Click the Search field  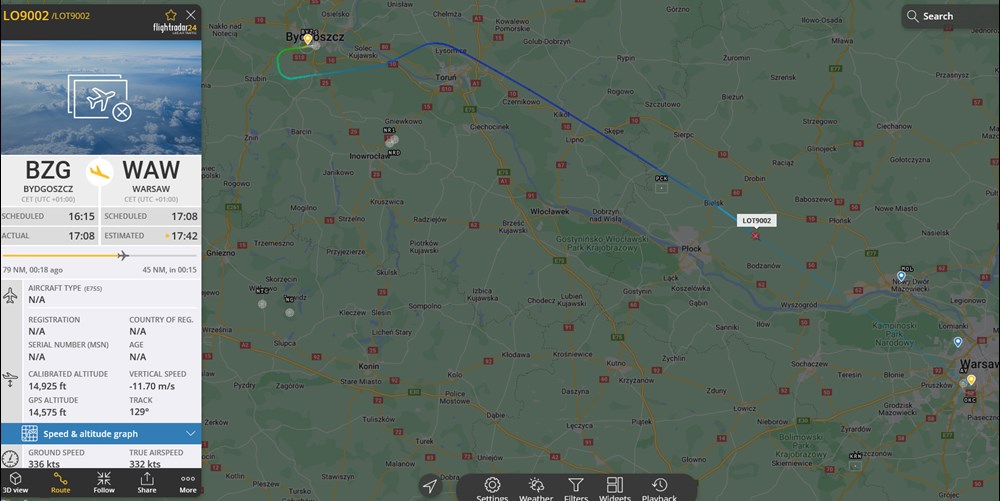click(950, 16)
